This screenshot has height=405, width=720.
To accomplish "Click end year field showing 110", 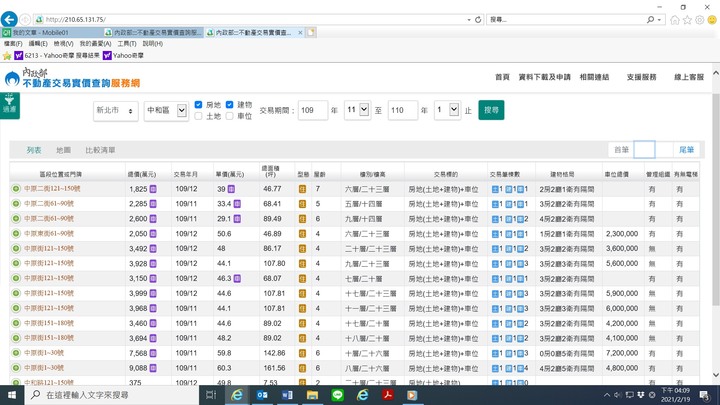I will [403, 110].
